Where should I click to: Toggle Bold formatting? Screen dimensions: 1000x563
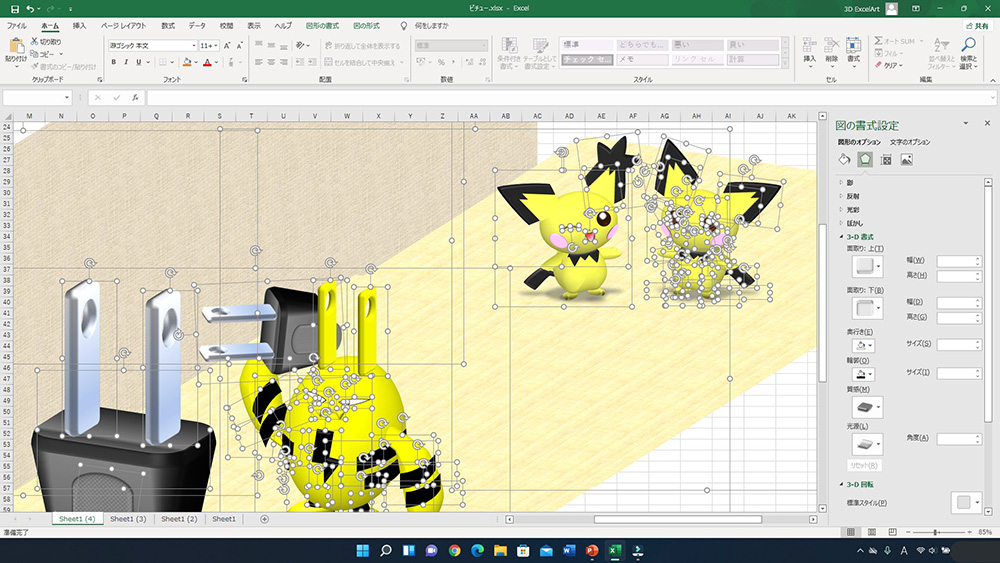pyautogui.click(x=114, y=62)
